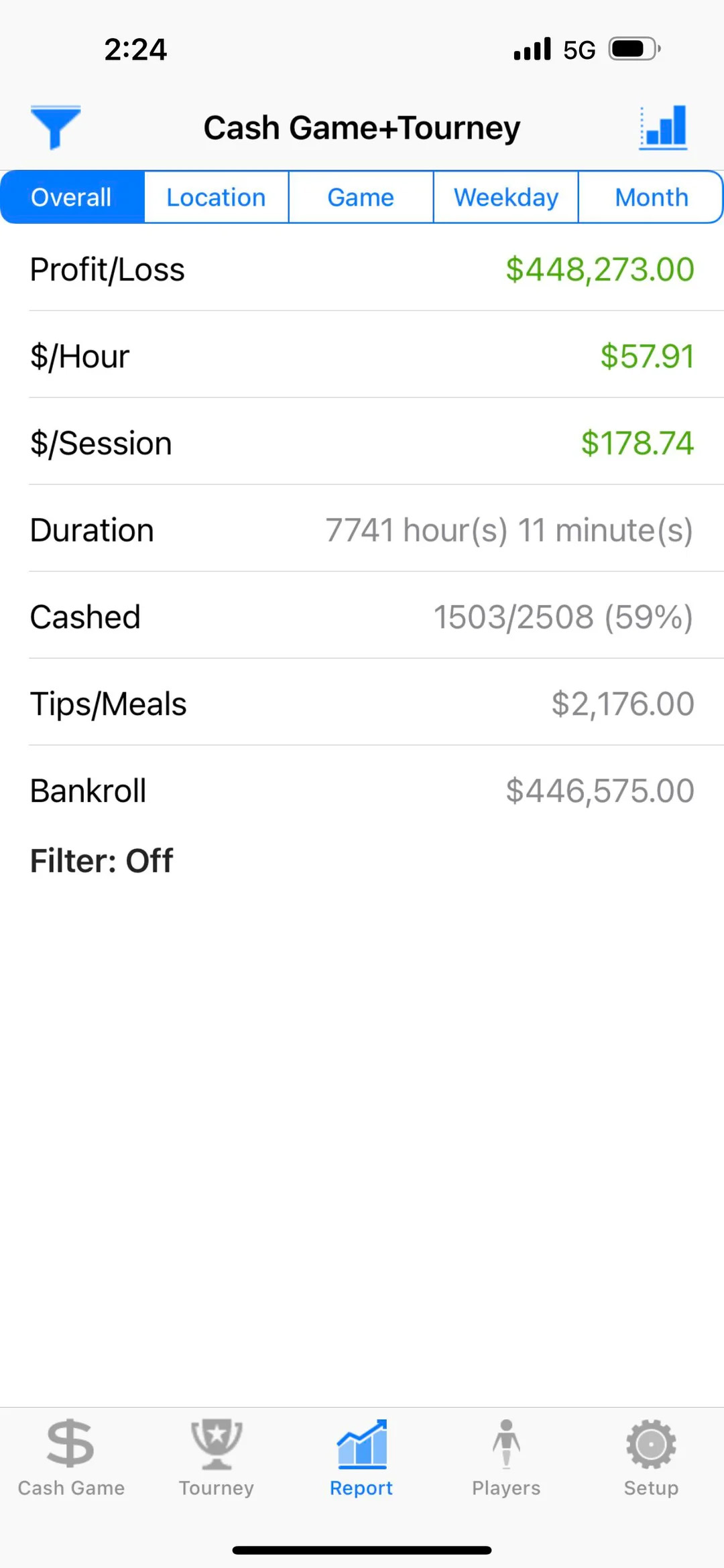Open the bar chart graph icon
724x1568 pixels.
663,127
